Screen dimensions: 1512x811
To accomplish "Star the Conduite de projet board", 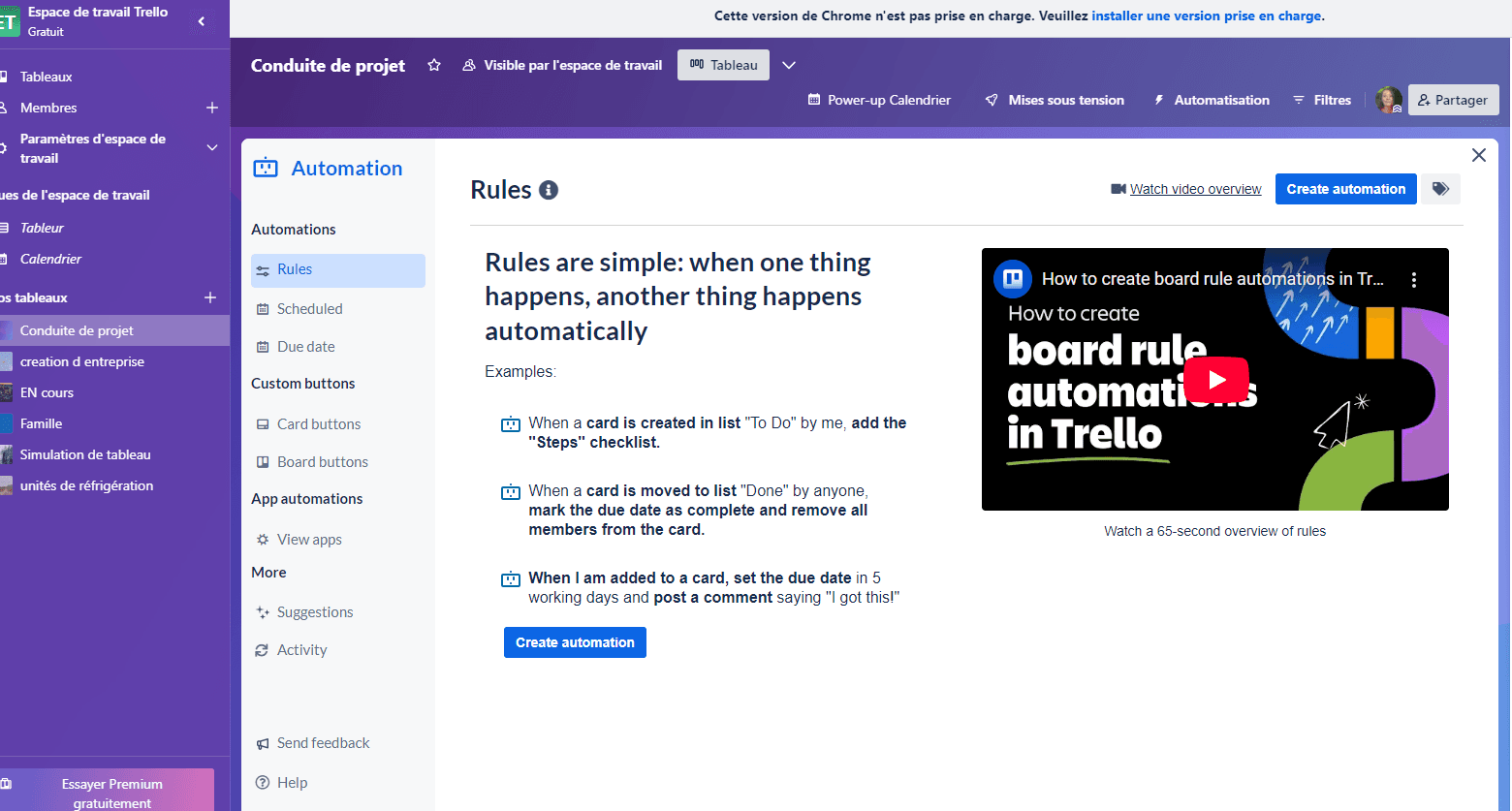I will 434,65.
